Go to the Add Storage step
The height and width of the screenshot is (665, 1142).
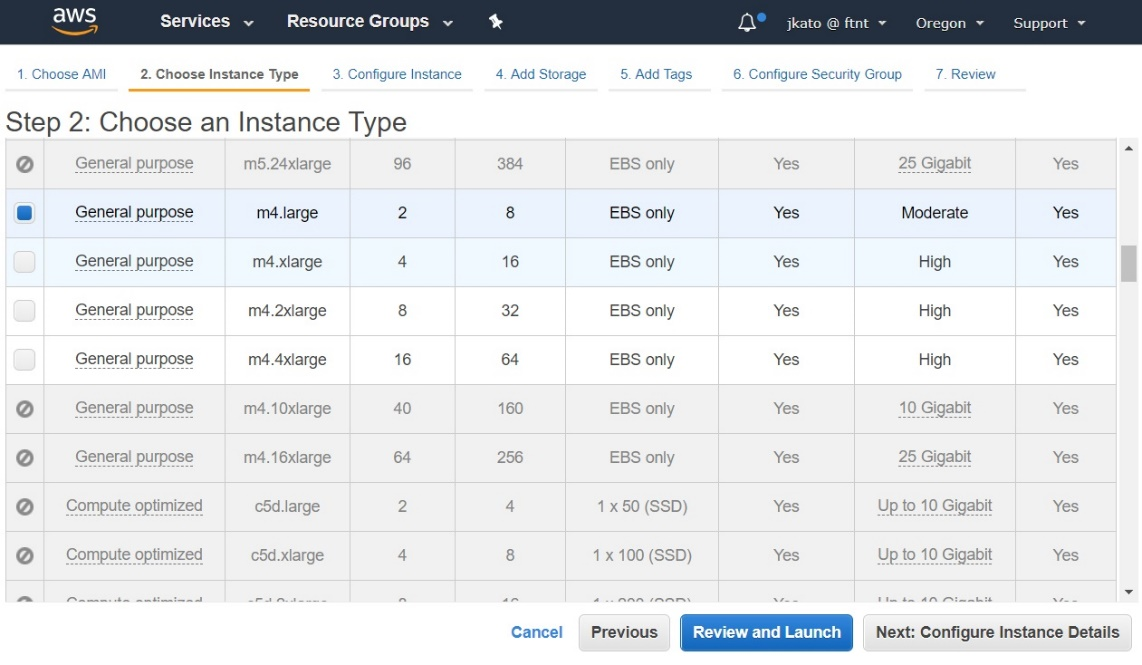point(540,74)
